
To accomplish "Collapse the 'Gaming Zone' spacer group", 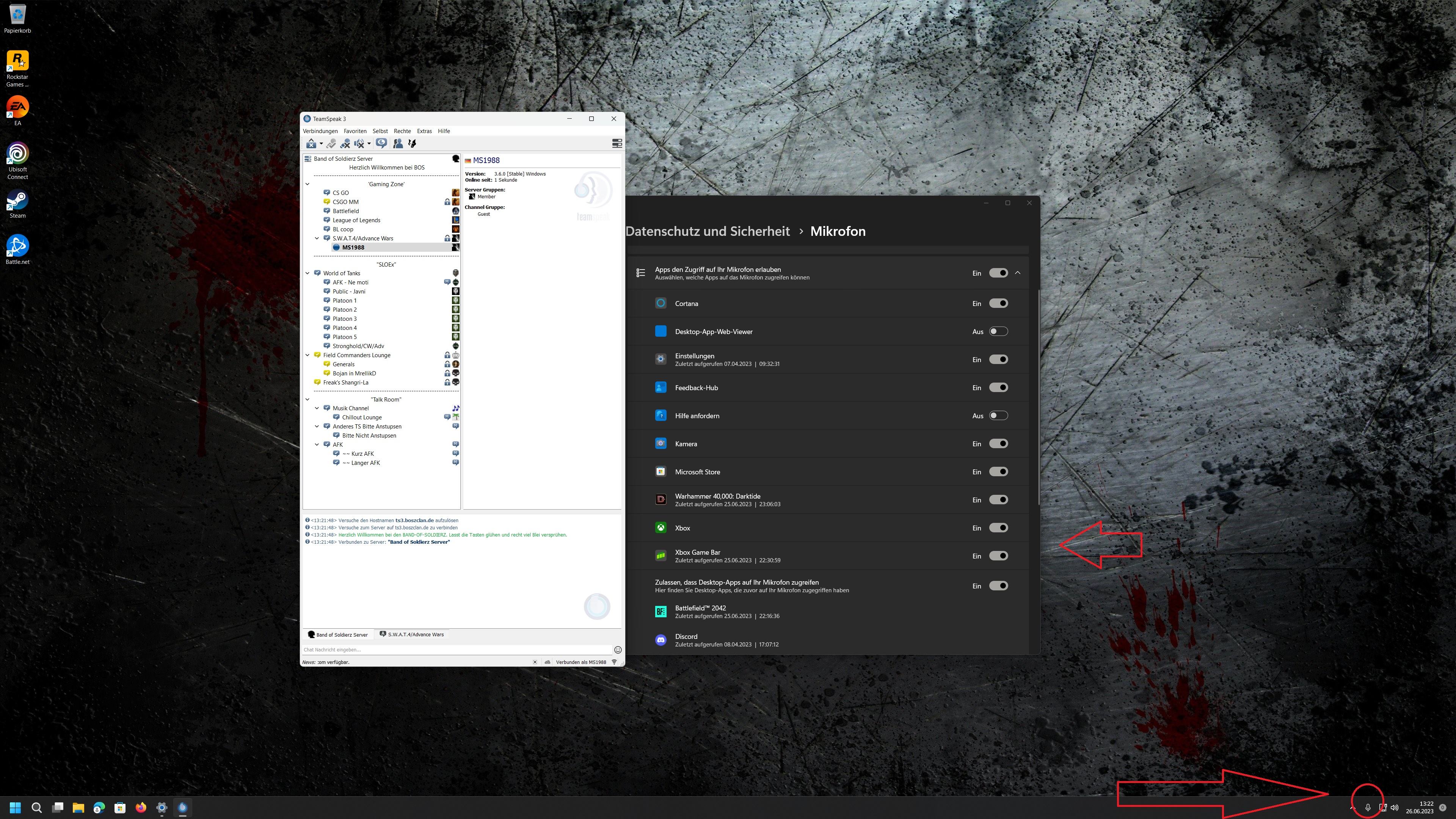I will [x=308, y=184].
